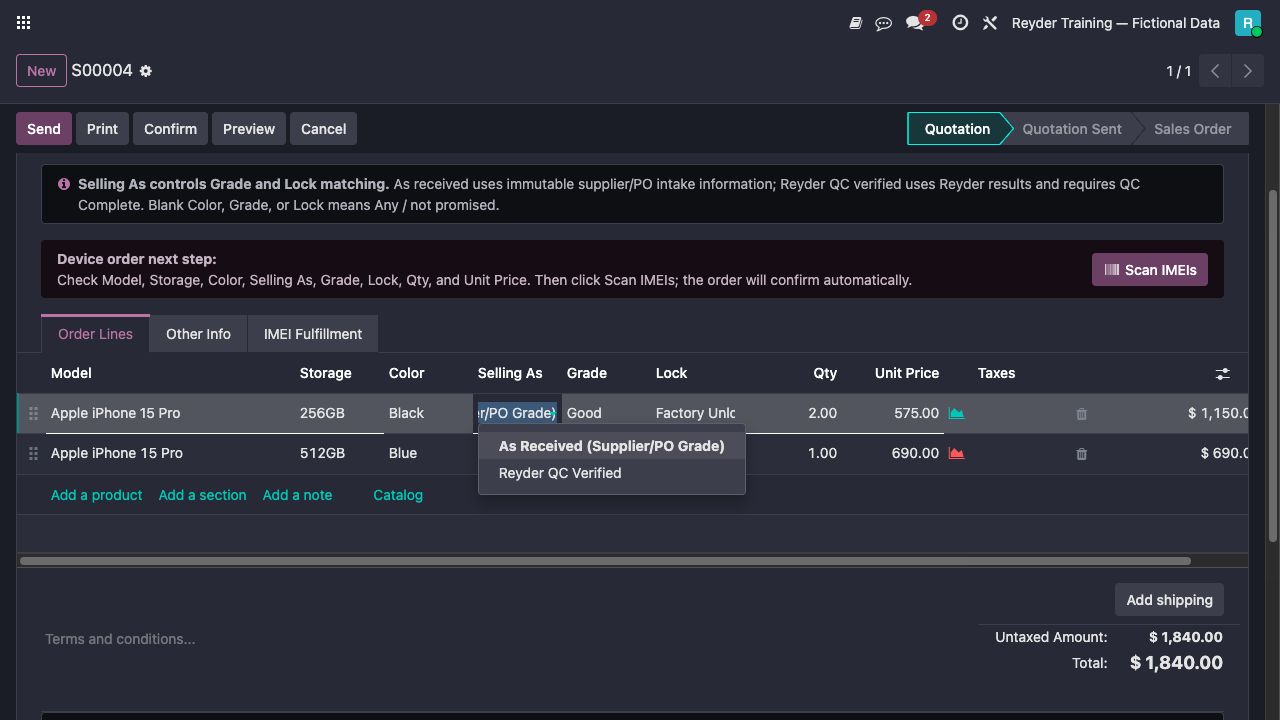Open the single speech bubble icon
Image resolution: width=1280 pixels, height=720 pixels.
[x=883, y=23]
